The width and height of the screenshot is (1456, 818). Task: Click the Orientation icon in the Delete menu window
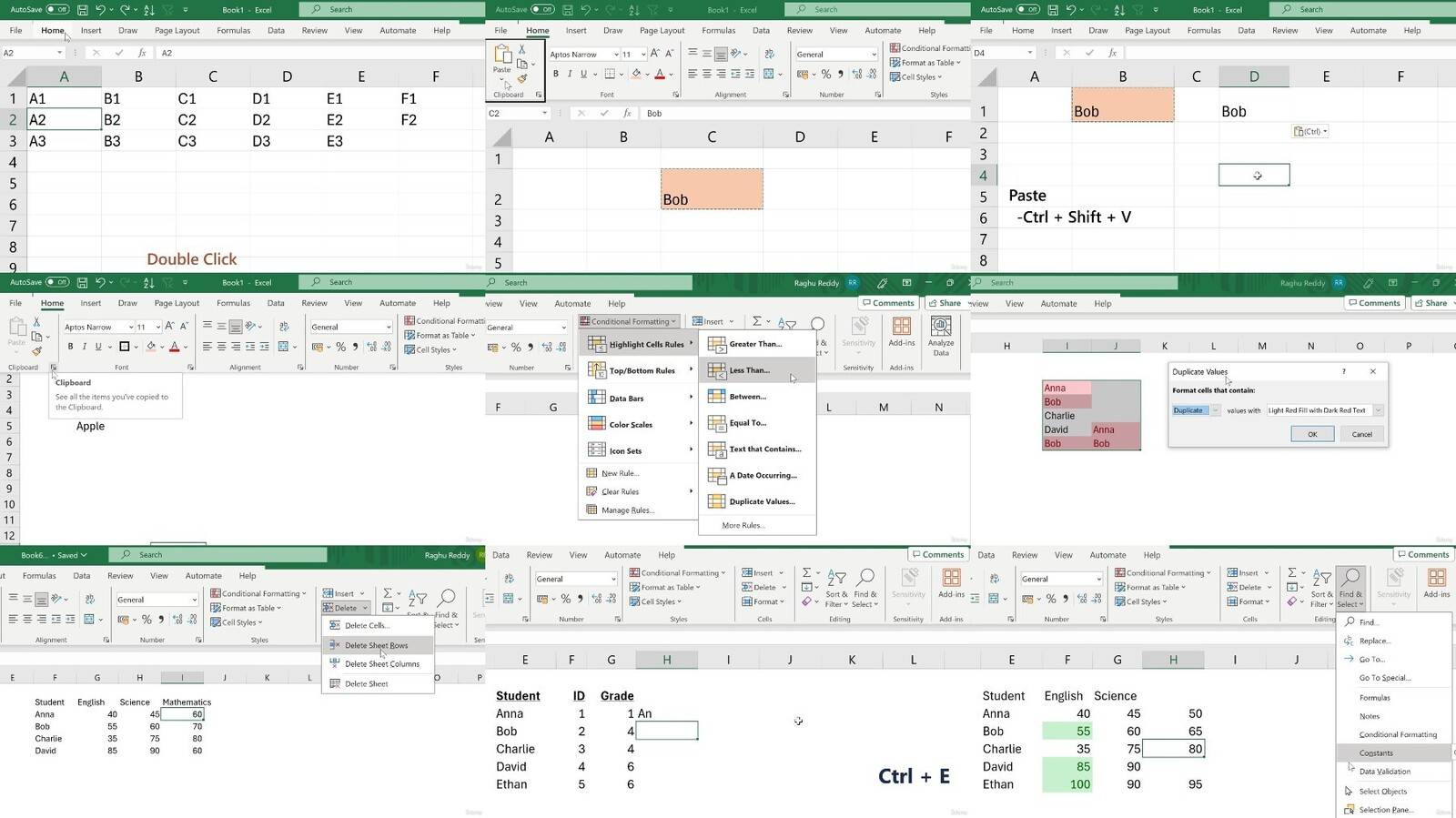(x=57, y=599)
